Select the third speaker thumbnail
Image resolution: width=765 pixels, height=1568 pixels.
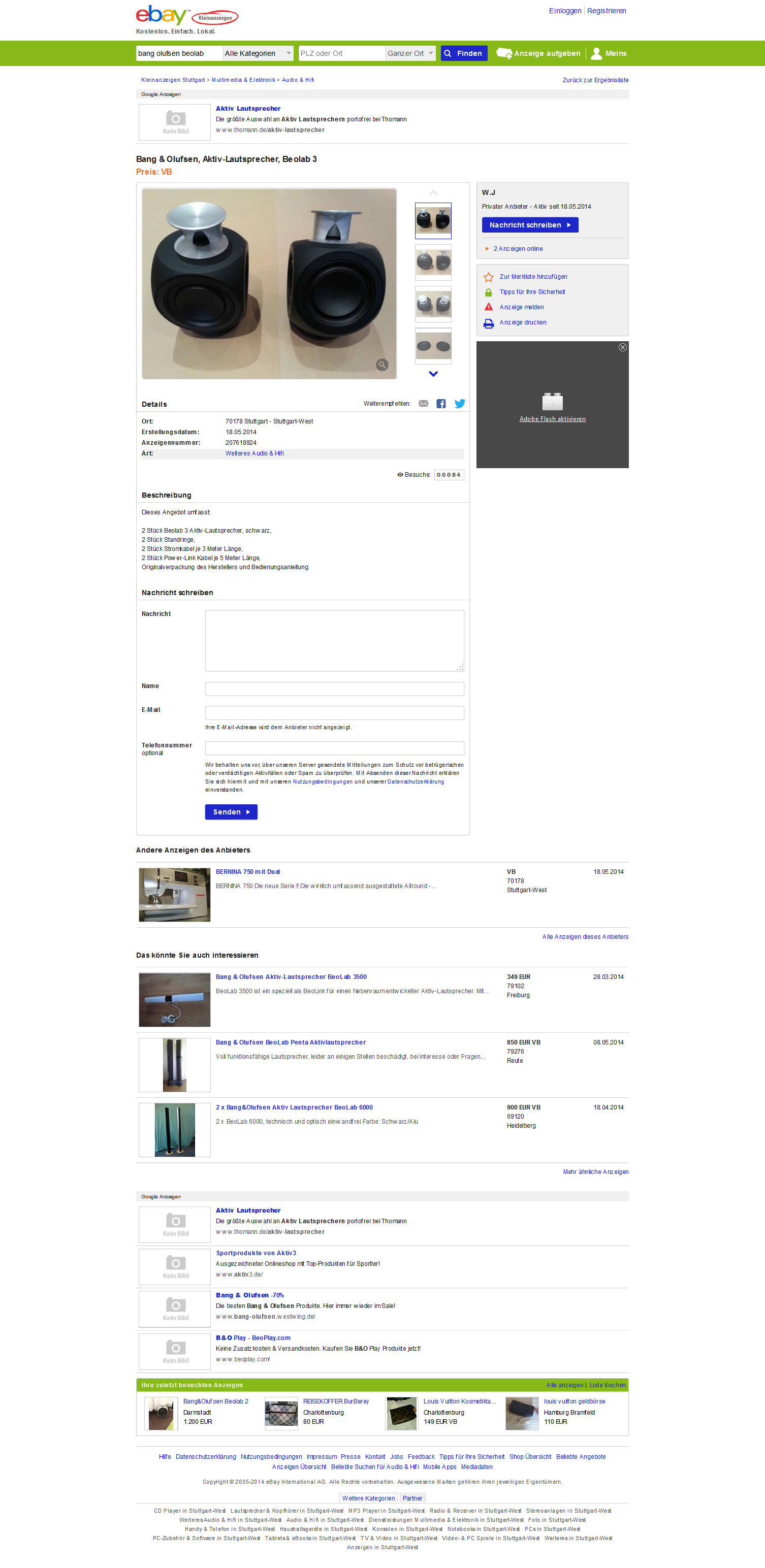(433, 304)
